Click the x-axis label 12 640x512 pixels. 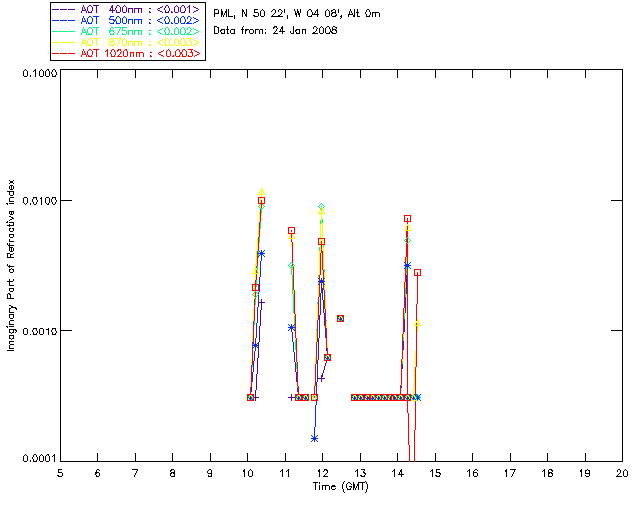click(323, 473)
